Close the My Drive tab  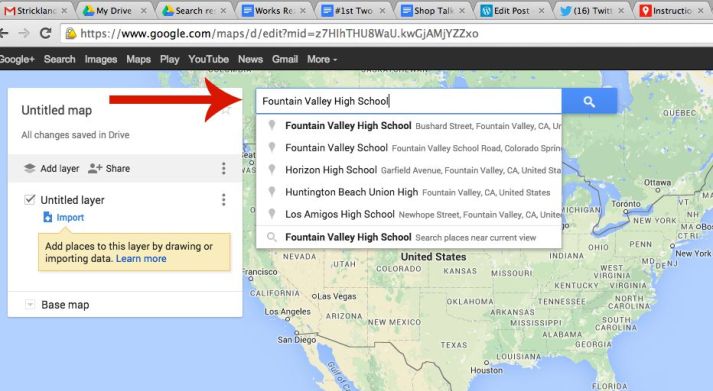pyautogui.click(x=143, y=10)
